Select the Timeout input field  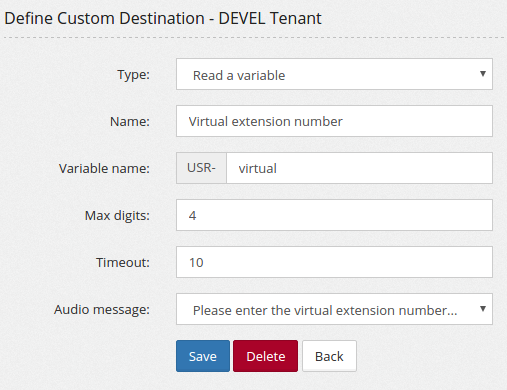[334, 262]
